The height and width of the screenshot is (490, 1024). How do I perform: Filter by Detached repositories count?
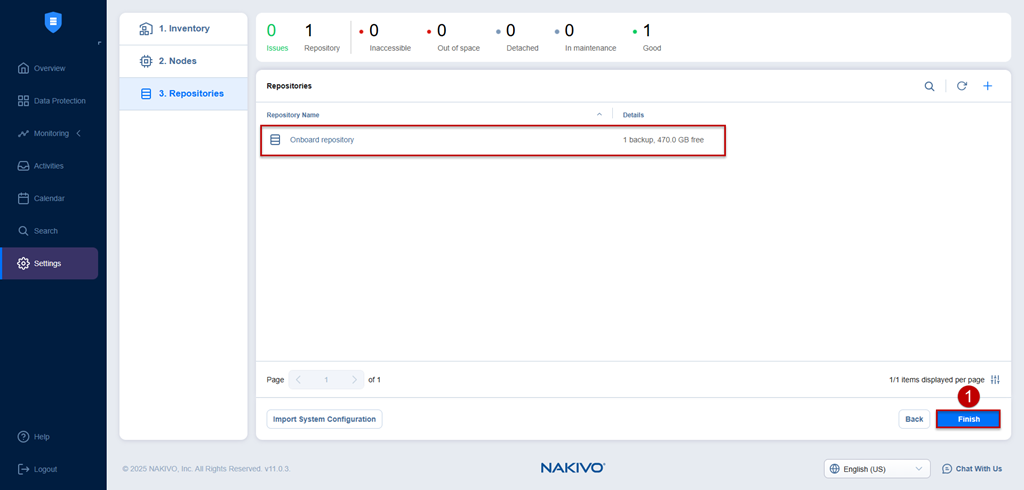coord(517,37)
